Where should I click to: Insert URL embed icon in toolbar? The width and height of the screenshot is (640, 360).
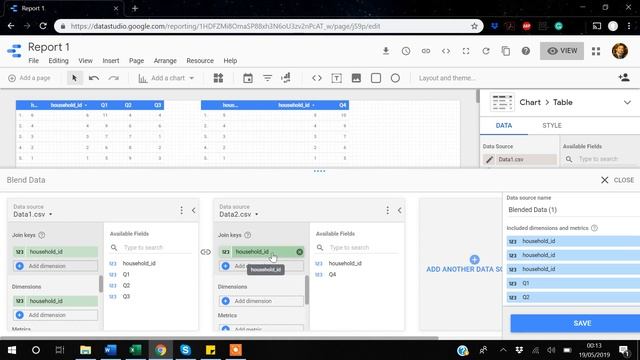click(317, 78)
